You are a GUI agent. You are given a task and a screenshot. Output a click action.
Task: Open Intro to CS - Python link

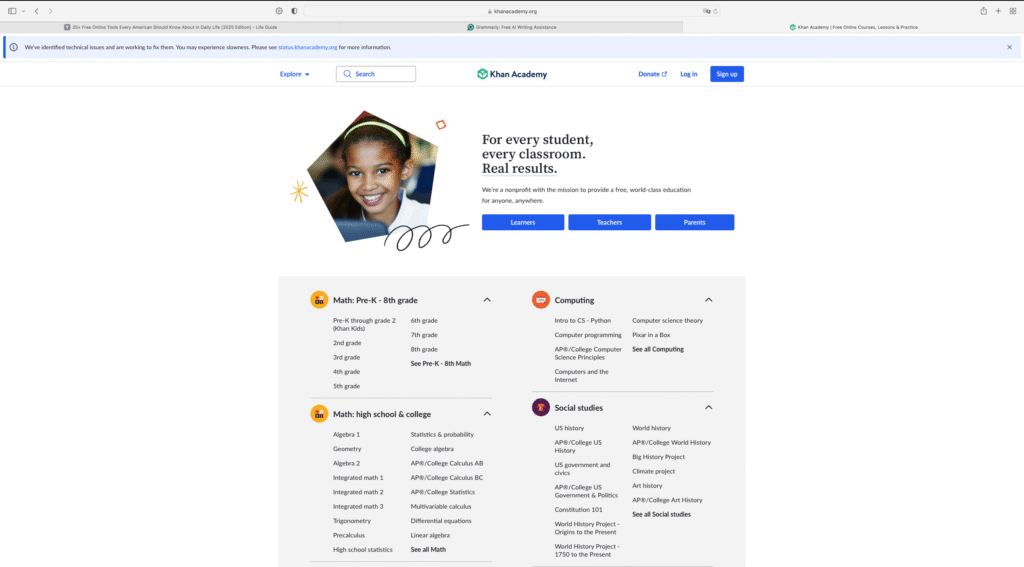pos(583,321)
